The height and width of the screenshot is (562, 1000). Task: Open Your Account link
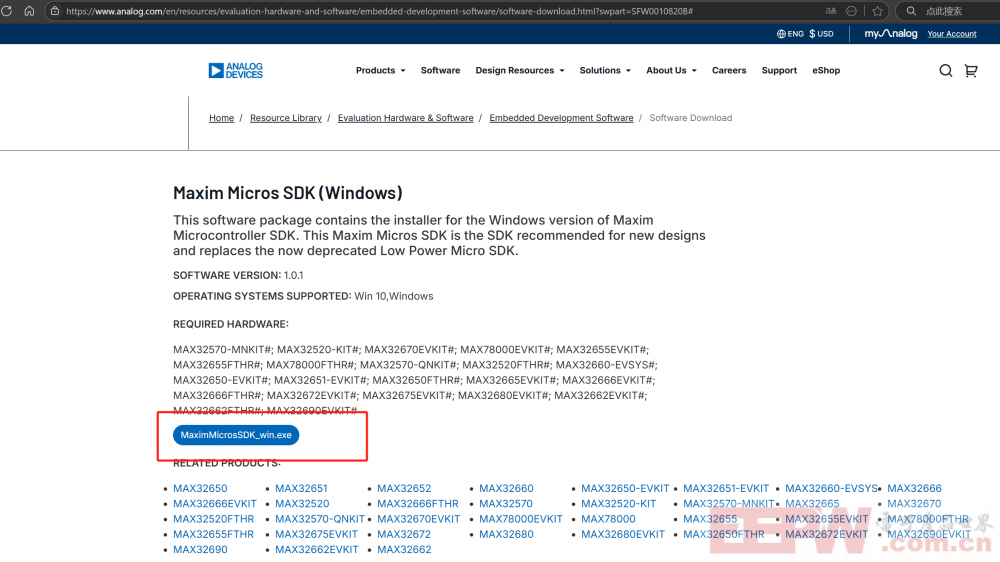pyautogui.click(x=952, y=34)
